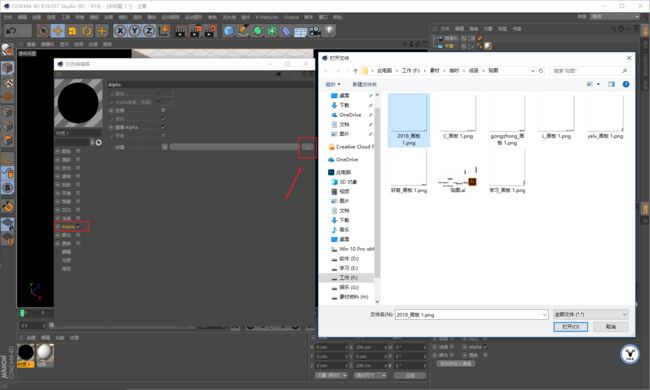Click the Undo arrow icon
650x390 pixels.
[12, 31]
